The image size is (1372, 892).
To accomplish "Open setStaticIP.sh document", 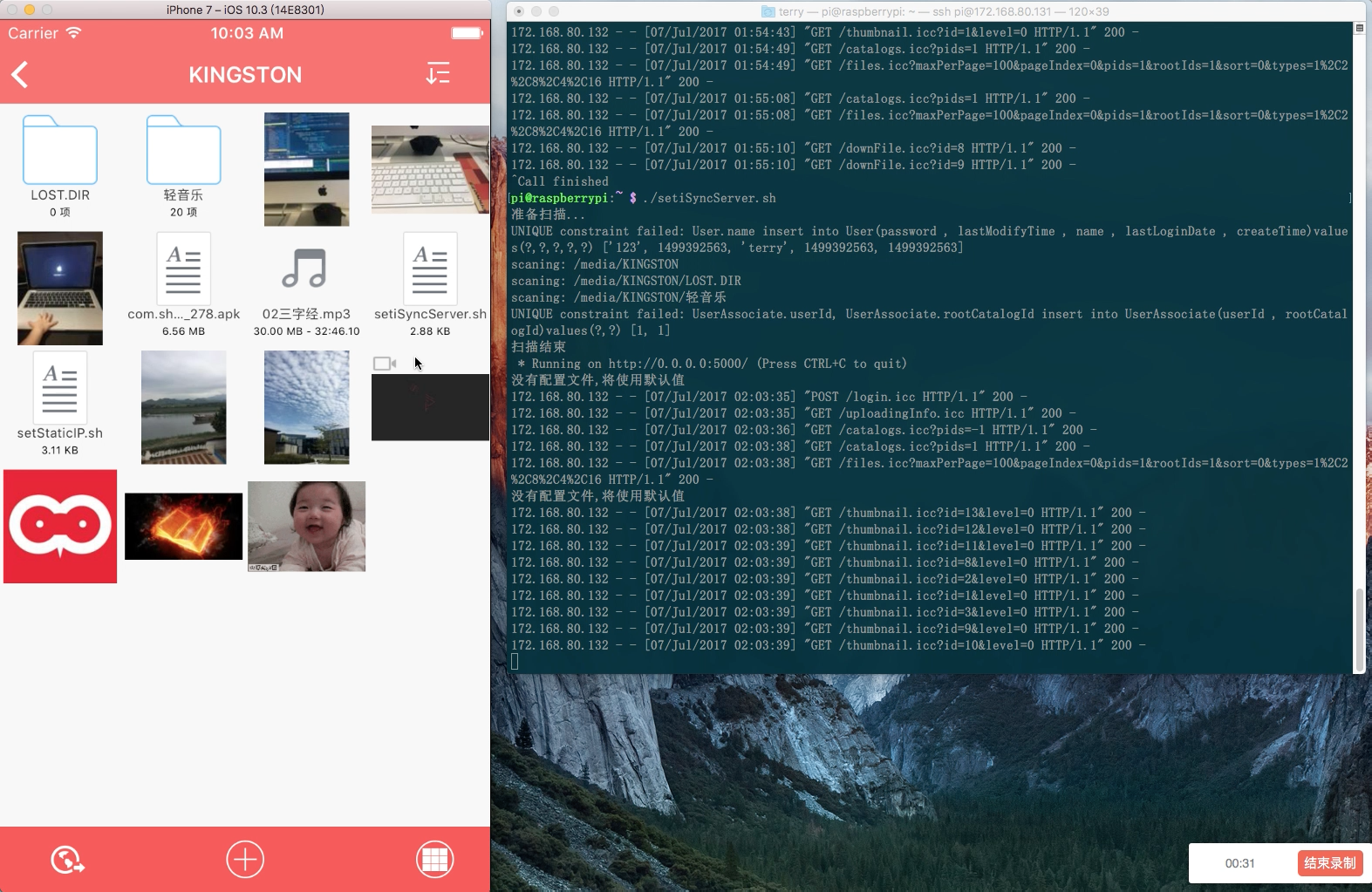I will click(x=60, y=388).
